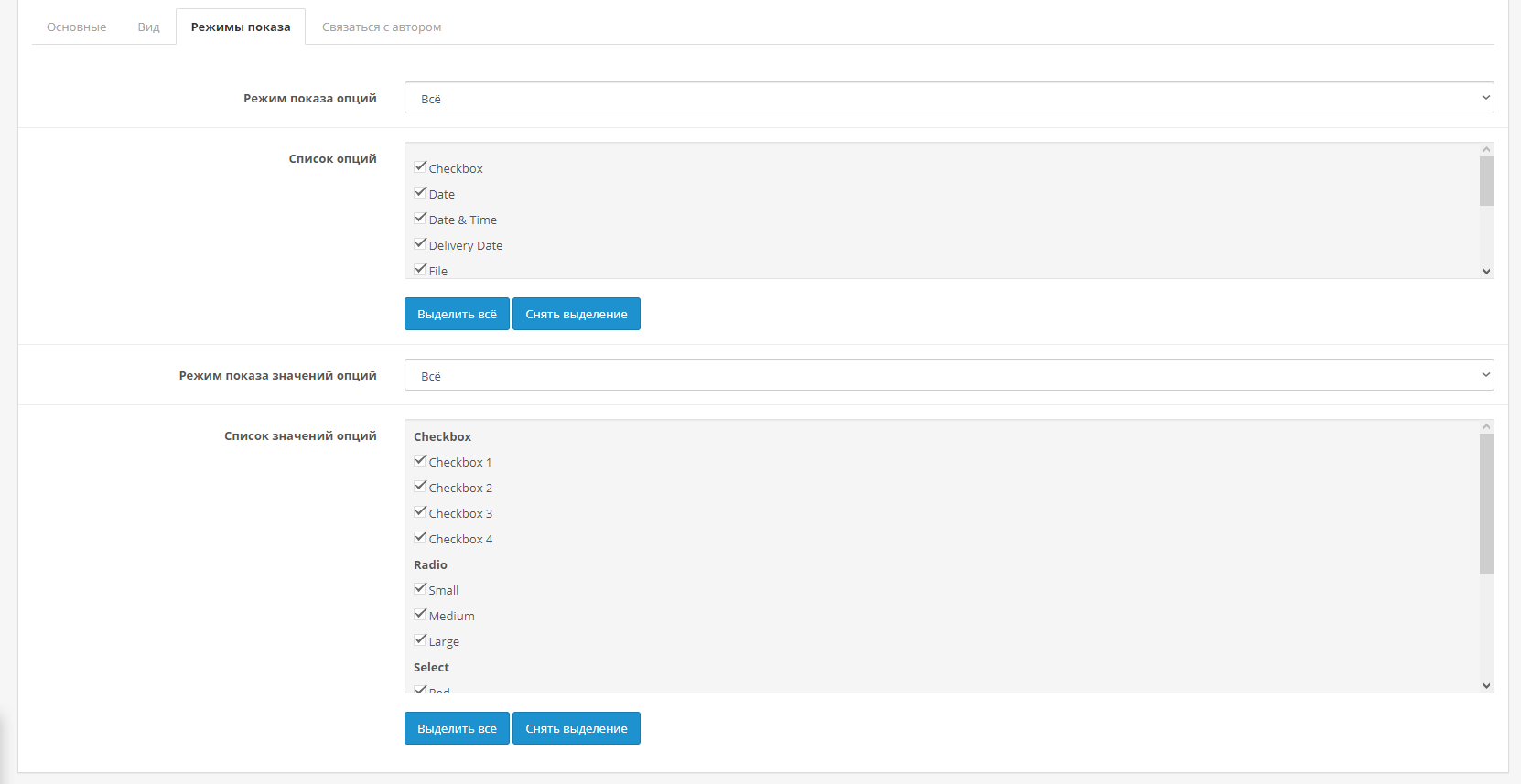Toggle the Checkbox 3 value

pyautogui.click(x=421, y=512)
